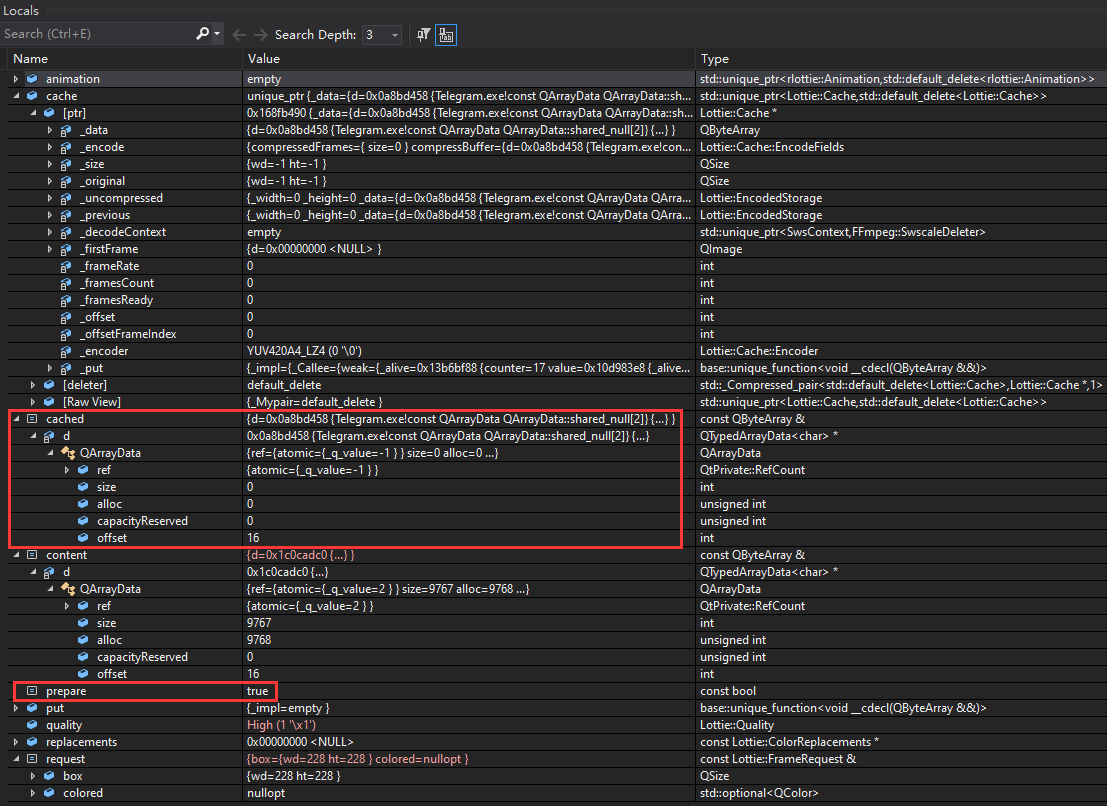
Task: Select the _encoder value YUV420A4_LZ4
Action: click(x=304, y=351)
